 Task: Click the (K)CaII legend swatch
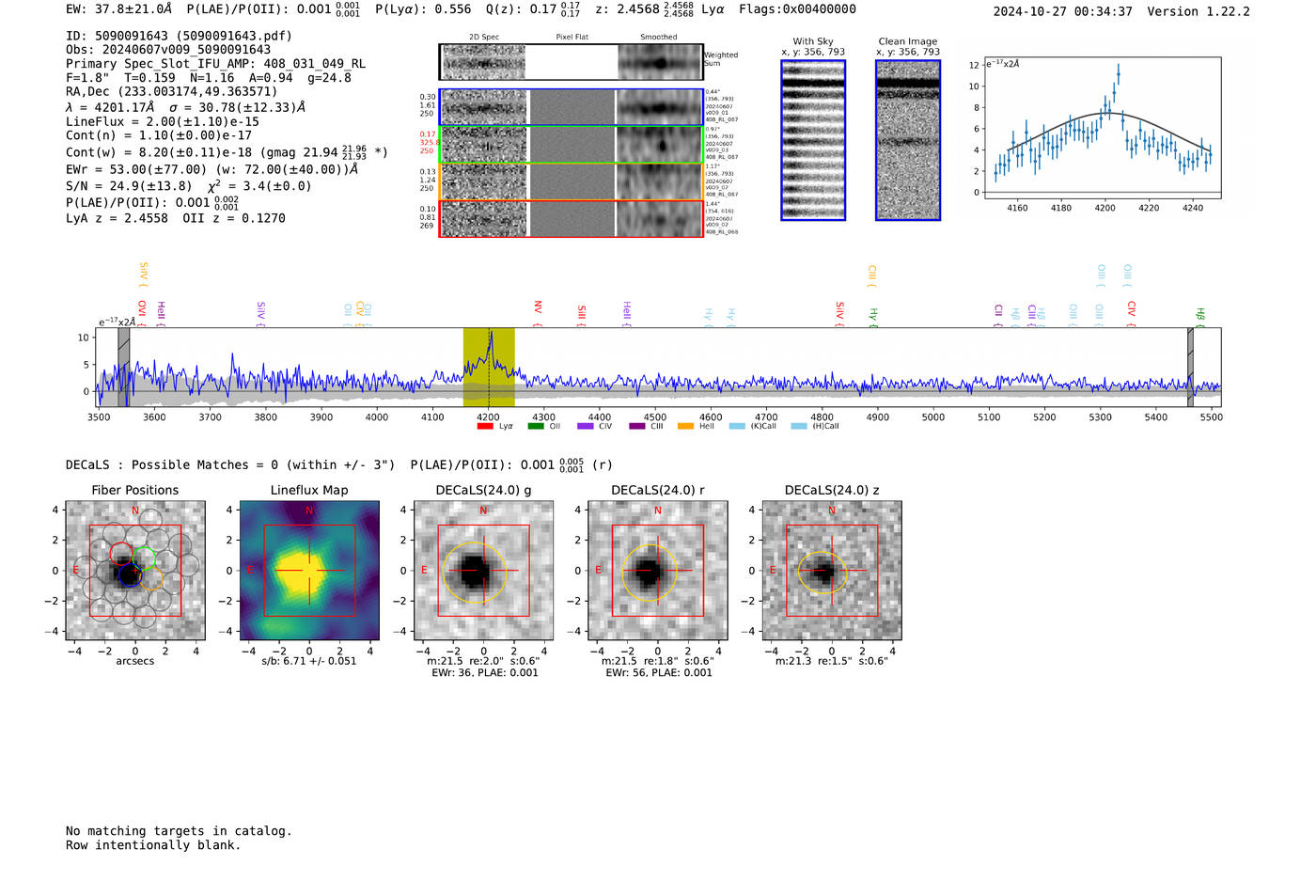point(737,426)
